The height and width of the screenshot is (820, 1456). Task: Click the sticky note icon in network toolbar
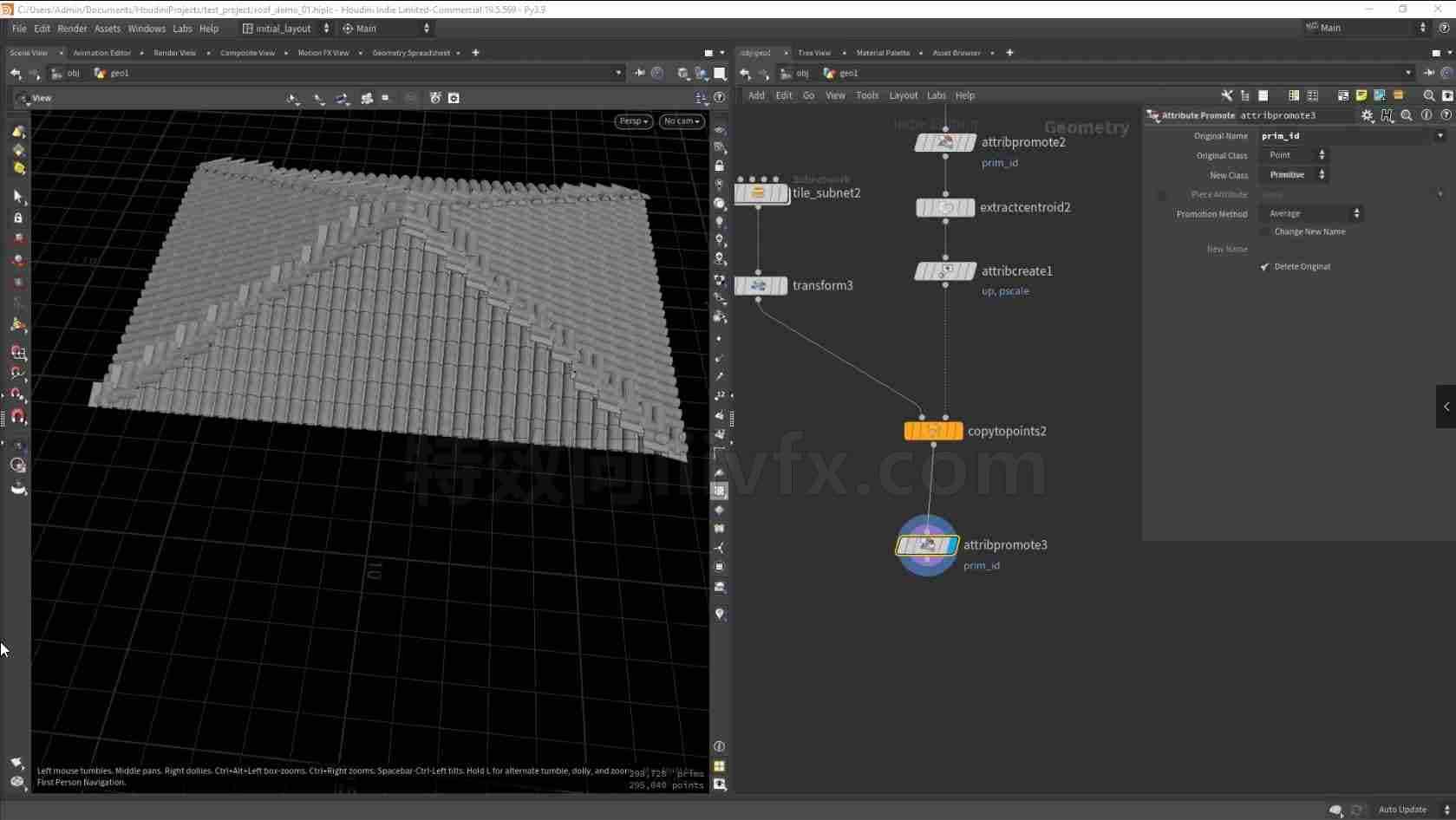1361,95
